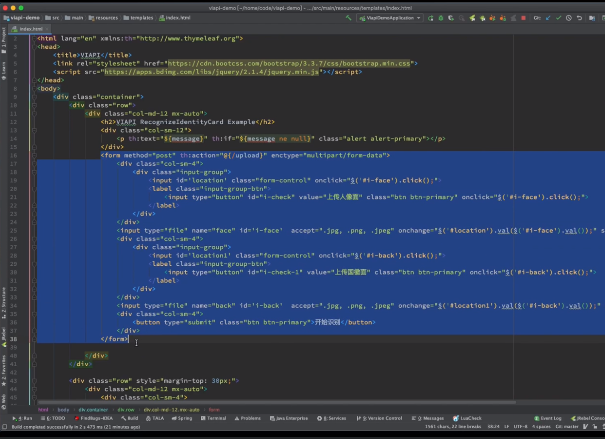Collapse the head tag fold on line 3
The height and width of the screenshot is (439, 605).
tap(34, 47)
